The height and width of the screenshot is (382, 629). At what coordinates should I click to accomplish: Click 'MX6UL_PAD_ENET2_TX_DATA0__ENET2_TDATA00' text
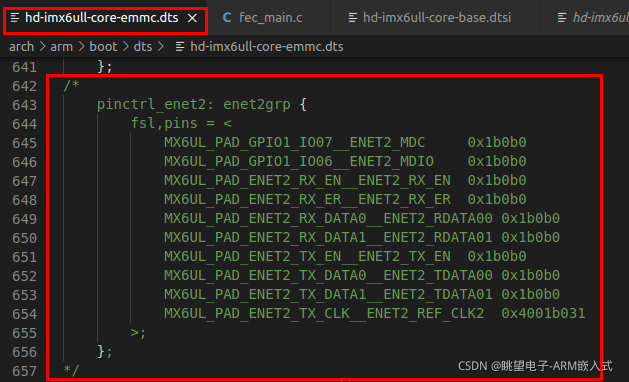[x=328, y=275]
